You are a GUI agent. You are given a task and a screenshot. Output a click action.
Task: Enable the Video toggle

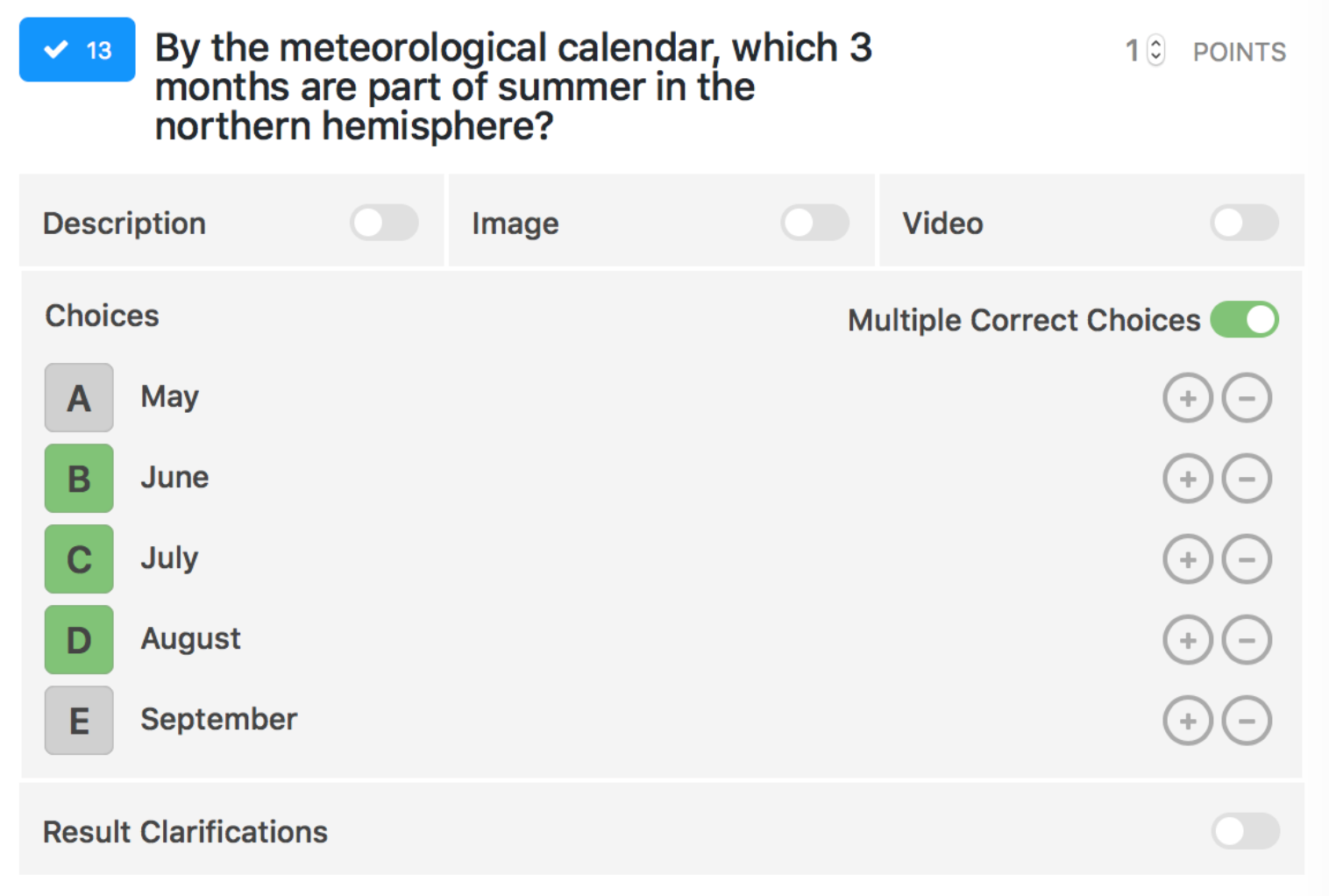pyautogui.click(x=1244, y=223)
